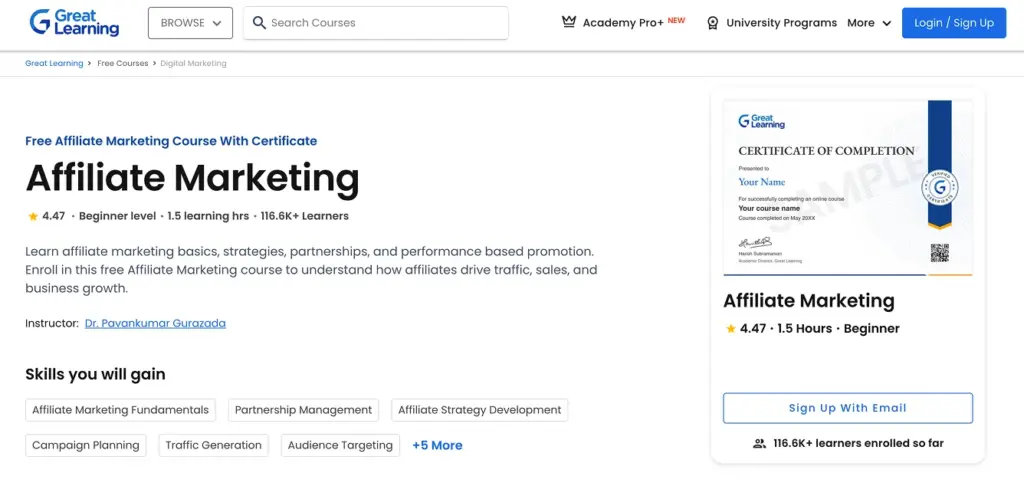Click the star icon in the certificate card rating

pyautogui.click(x=731, y=329)
